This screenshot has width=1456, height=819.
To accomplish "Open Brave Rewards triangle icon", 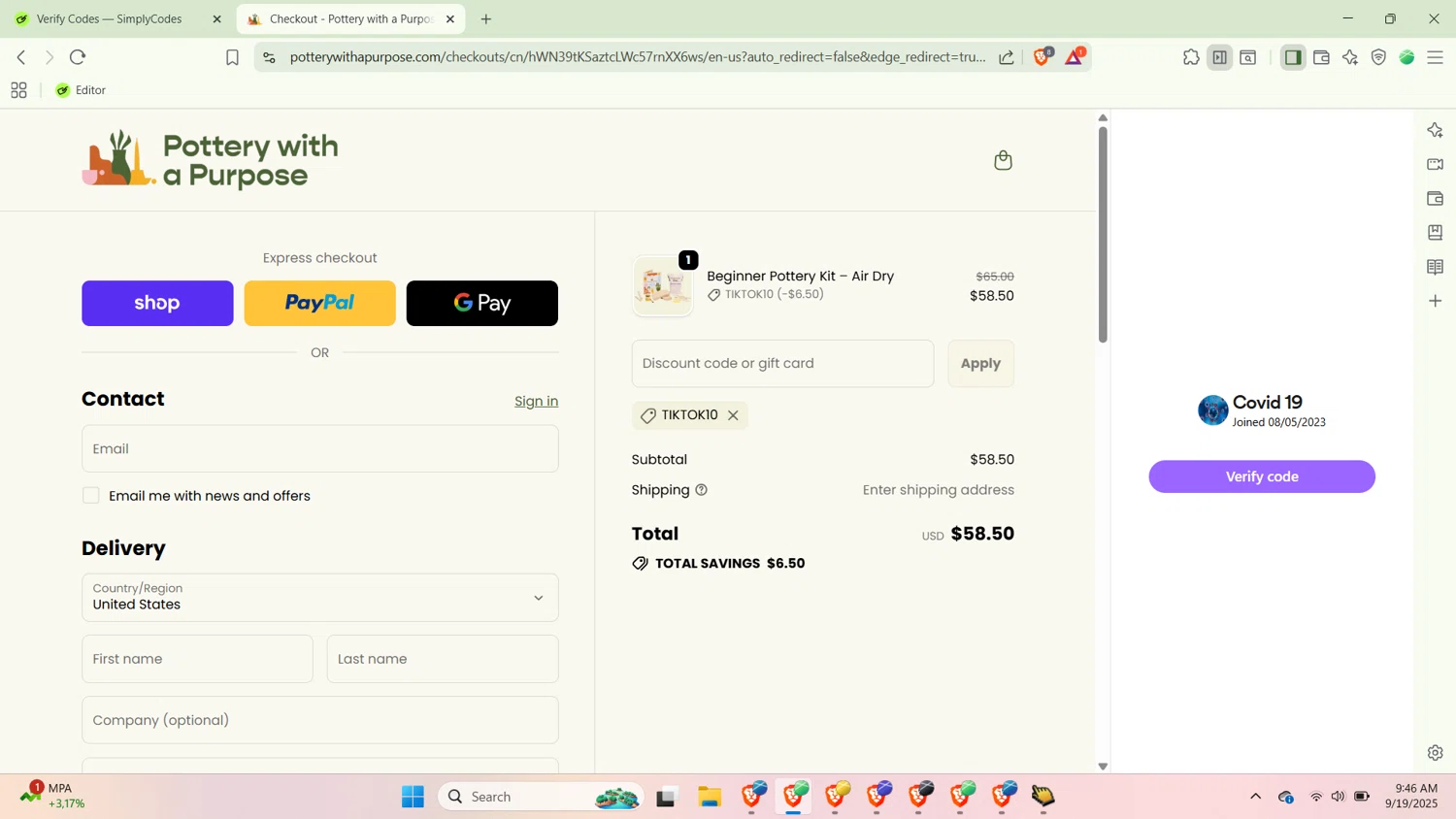I will coord(1075,57).
